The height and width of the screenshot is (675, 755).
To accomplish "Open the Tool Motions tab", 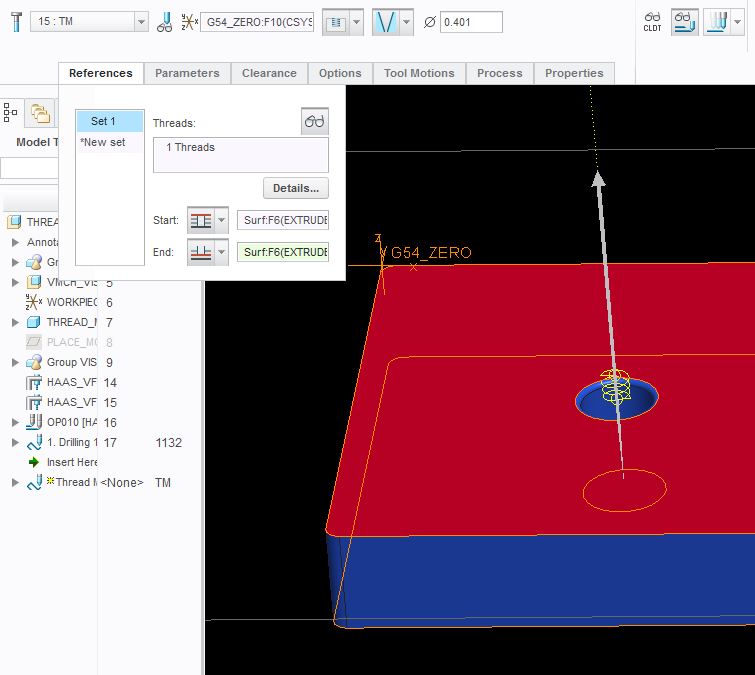I will pos(419,73).
